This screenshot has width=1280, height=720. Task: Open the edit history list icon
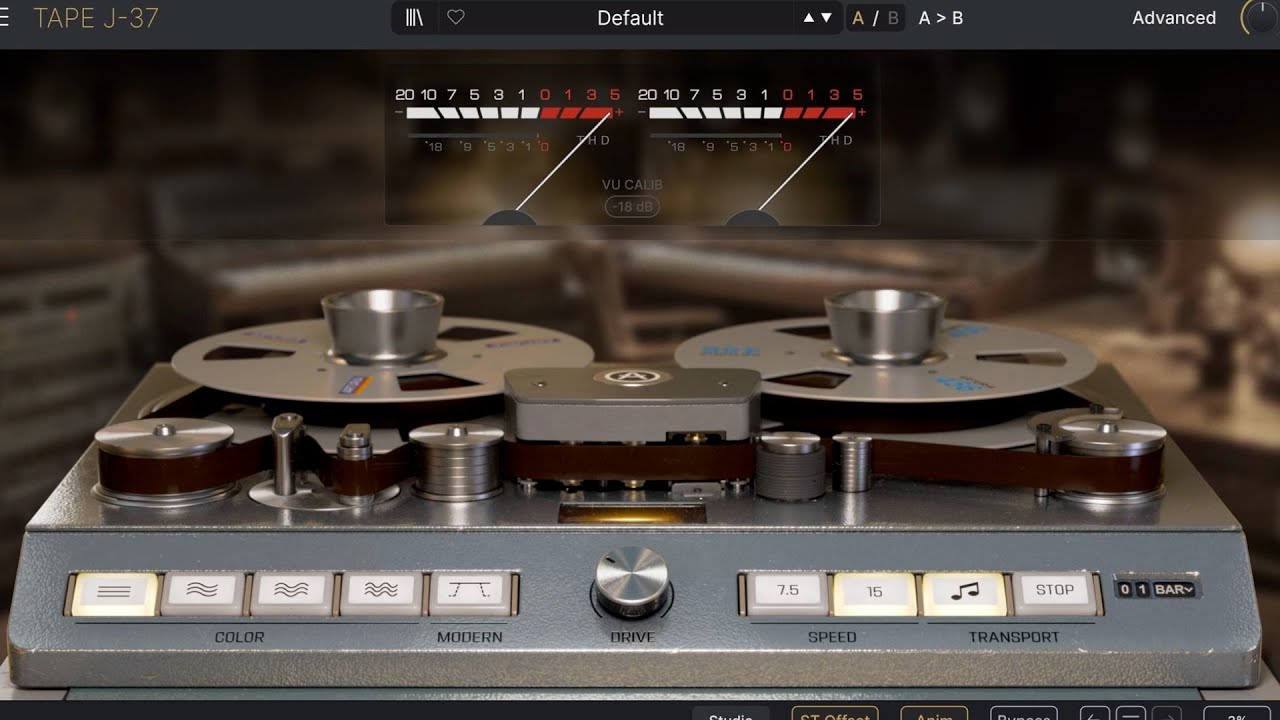click(1130, 714)
